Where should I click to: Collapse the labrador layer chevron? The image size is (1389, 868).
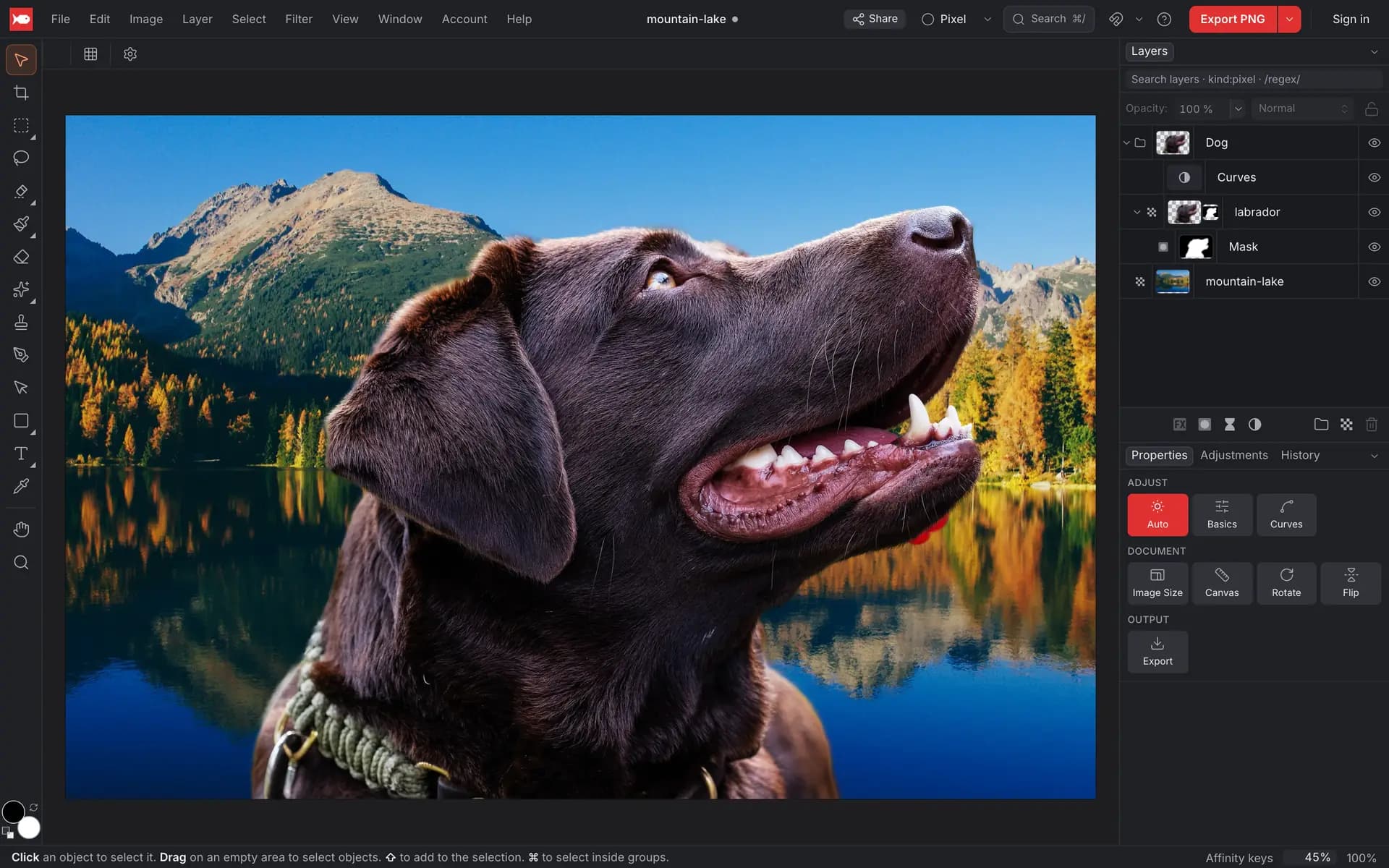(1137, 212)
